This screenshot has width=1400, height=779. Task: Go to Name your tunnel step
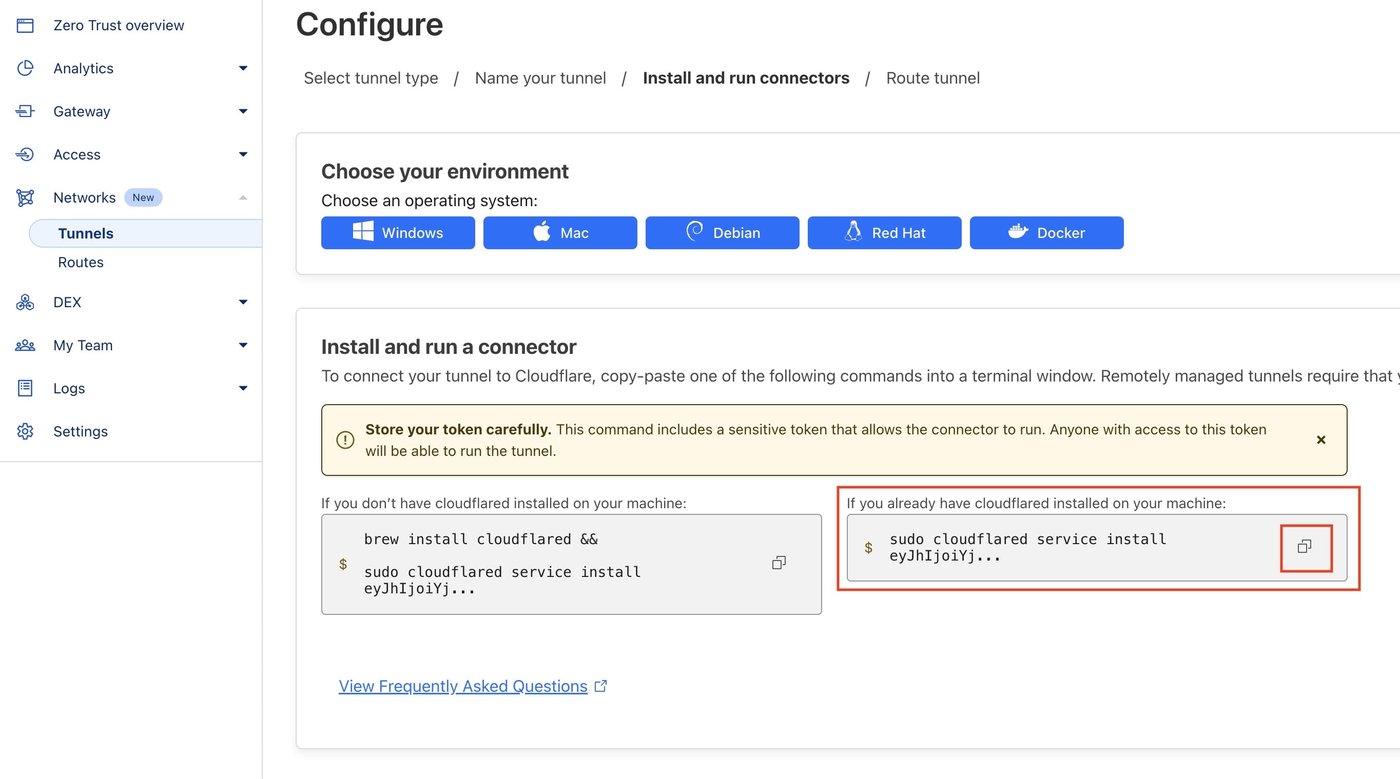[540, 78]
